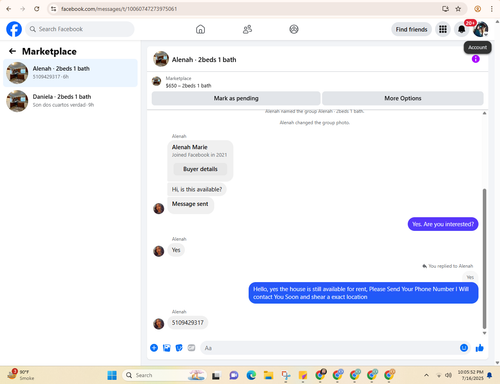This screenshot has height=384, width=500.
Task: Open the Groups icon in top navigation
Action: pos(294,29)
